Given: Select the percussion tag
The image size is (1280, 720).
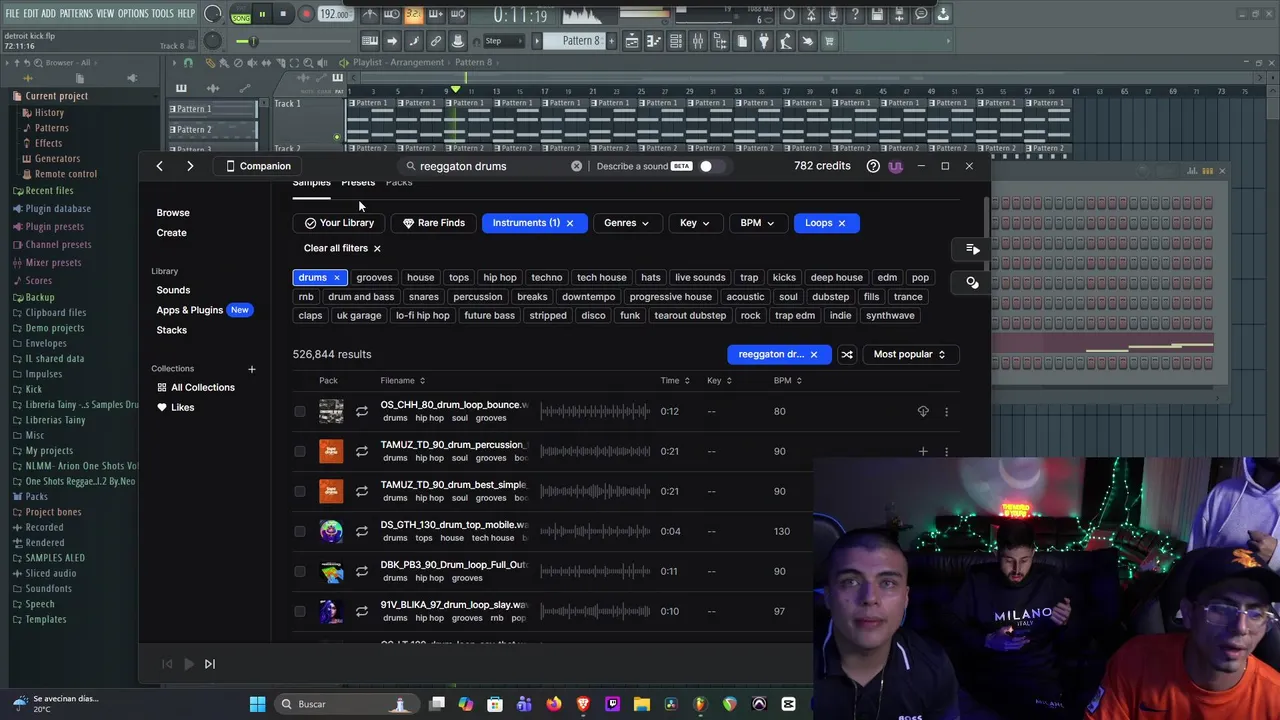Looking at the screenshot, I should pyautogui.click(x=478, y=296).
